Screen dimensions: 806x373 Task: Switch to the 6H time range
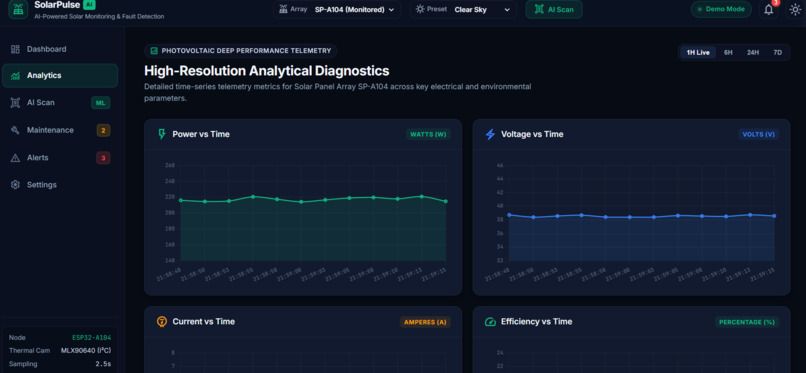[728, 52]
